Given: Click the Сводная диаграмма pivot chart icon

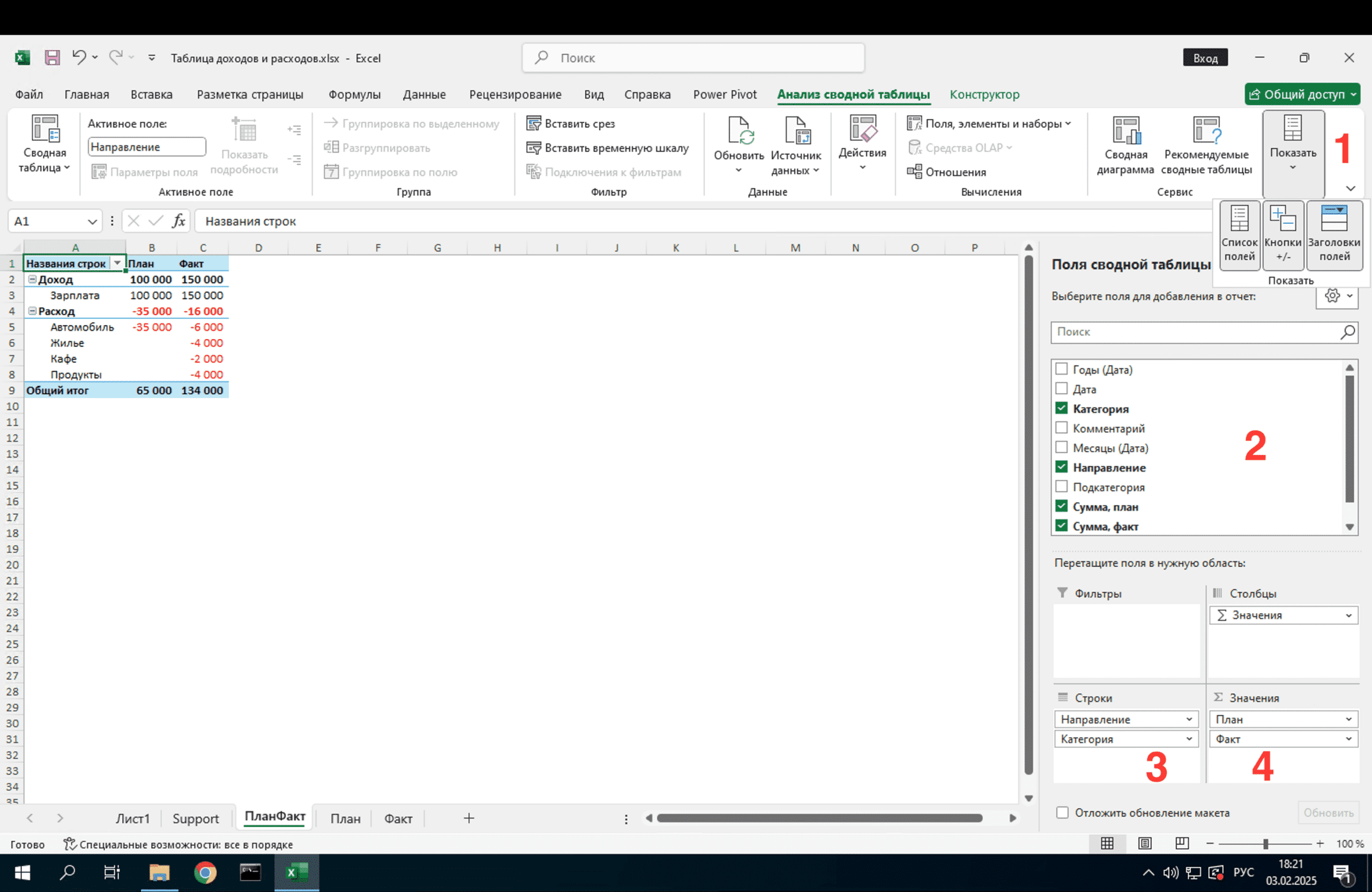Looking at the screenshot, I should pos(1126,130).
